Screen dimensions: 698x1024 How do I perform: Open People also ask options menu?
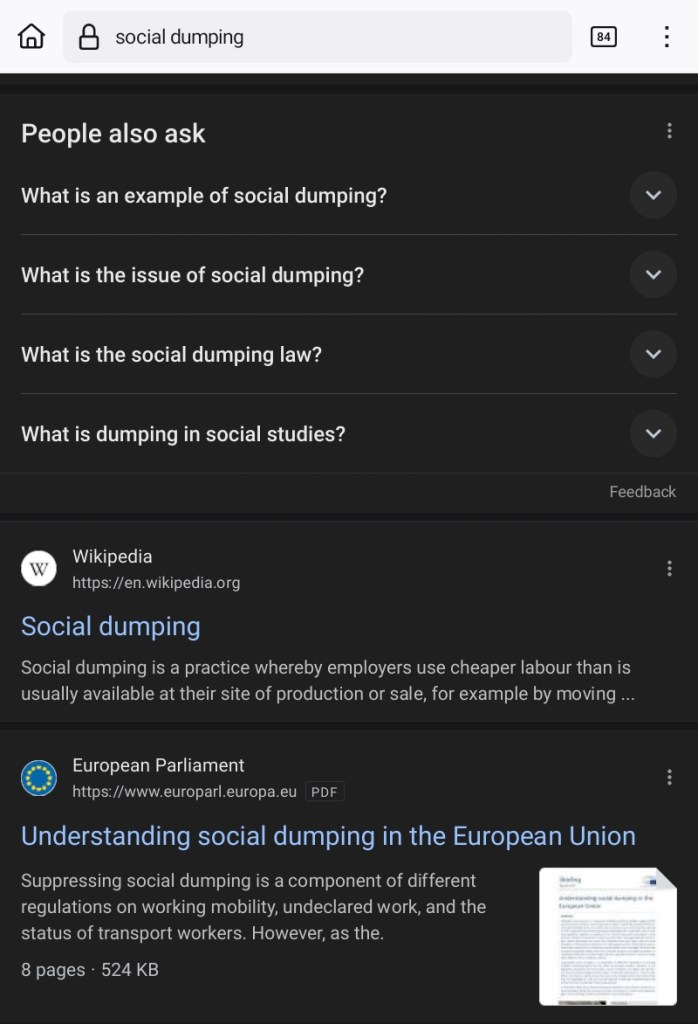click(669, 131)
